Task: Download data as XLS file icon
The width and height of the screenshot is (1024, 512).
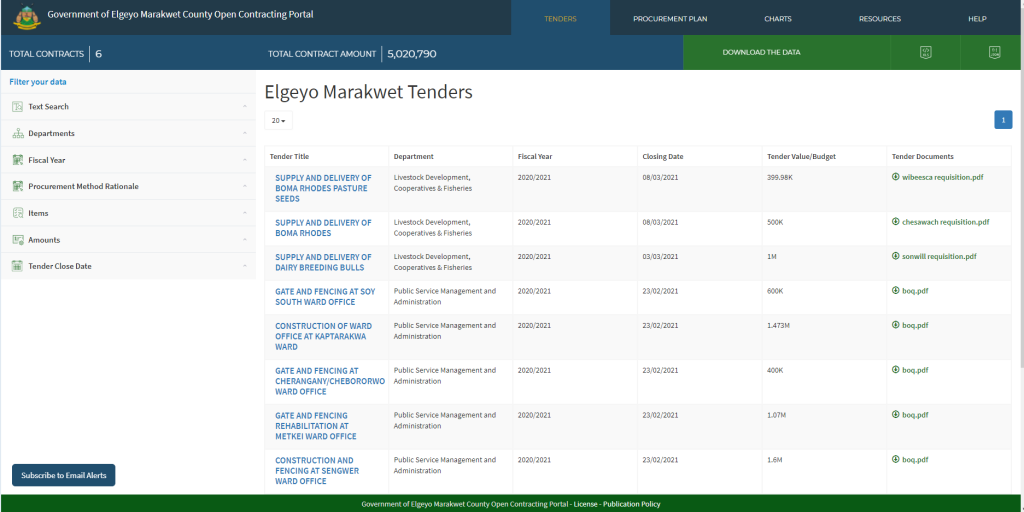Action: point(925,52)
